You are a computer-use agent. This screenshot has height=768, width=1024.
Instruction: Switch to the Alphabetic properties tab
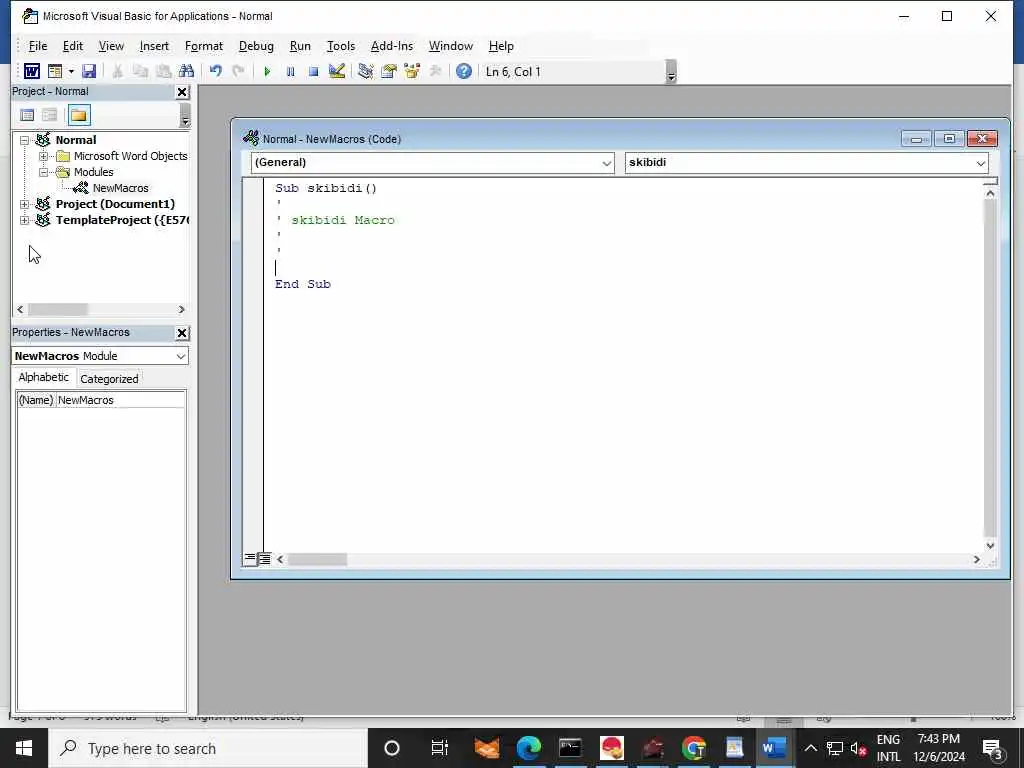(43, 377)
